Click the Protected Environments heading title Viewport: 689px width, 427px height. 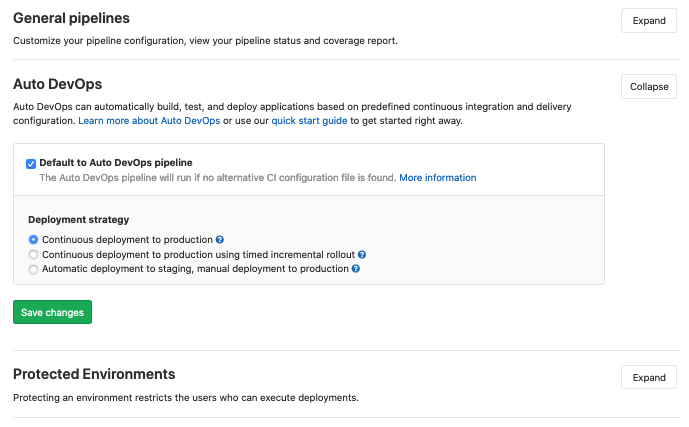[x=94, y=374]
